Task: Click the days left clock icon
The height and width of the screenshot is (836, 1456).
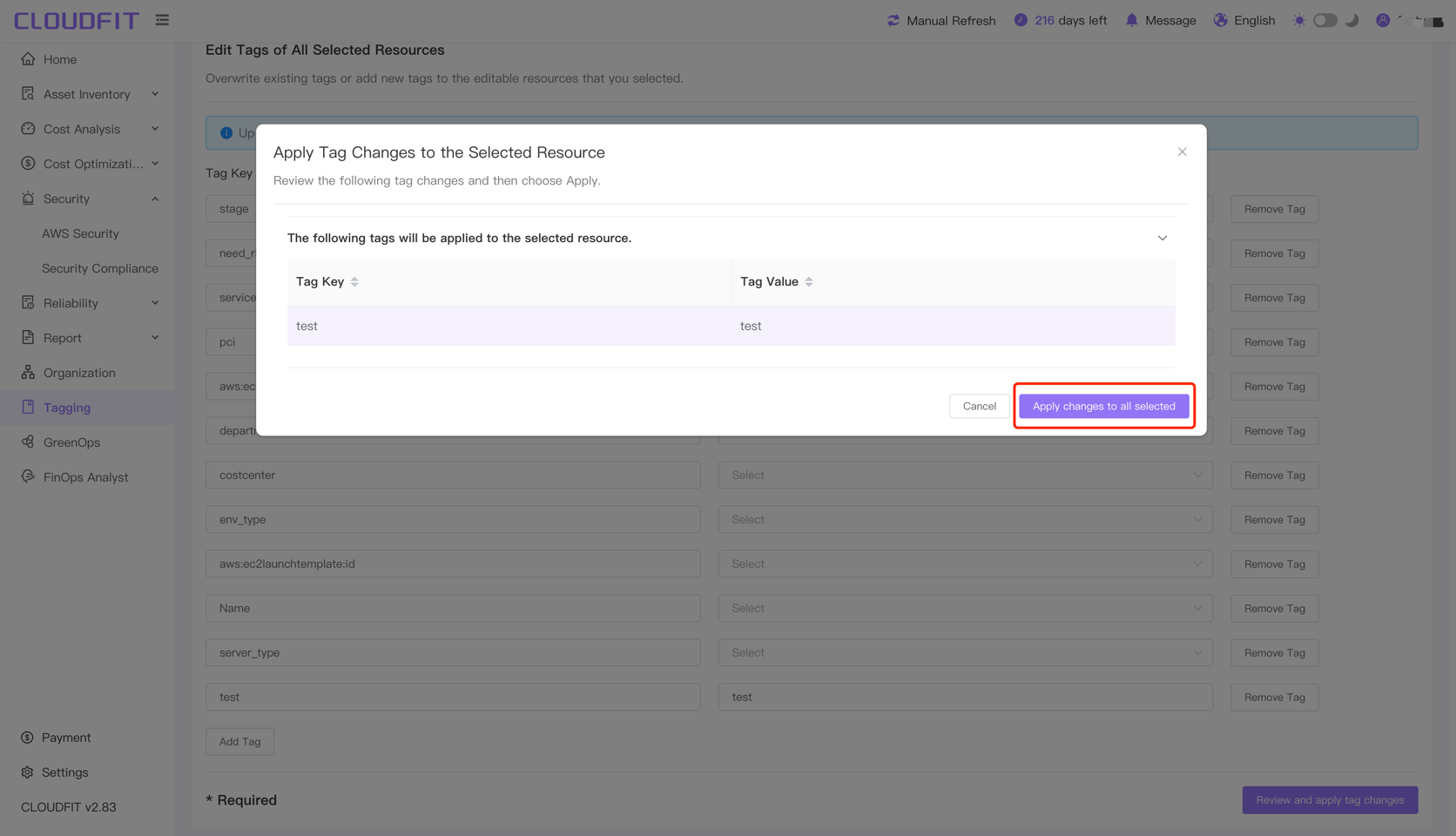Action: [1021, 20]
